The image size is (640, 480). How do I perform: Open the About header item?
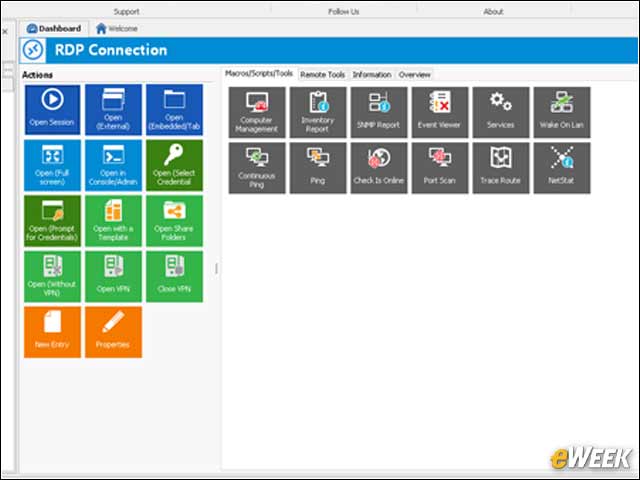(493, 11)
